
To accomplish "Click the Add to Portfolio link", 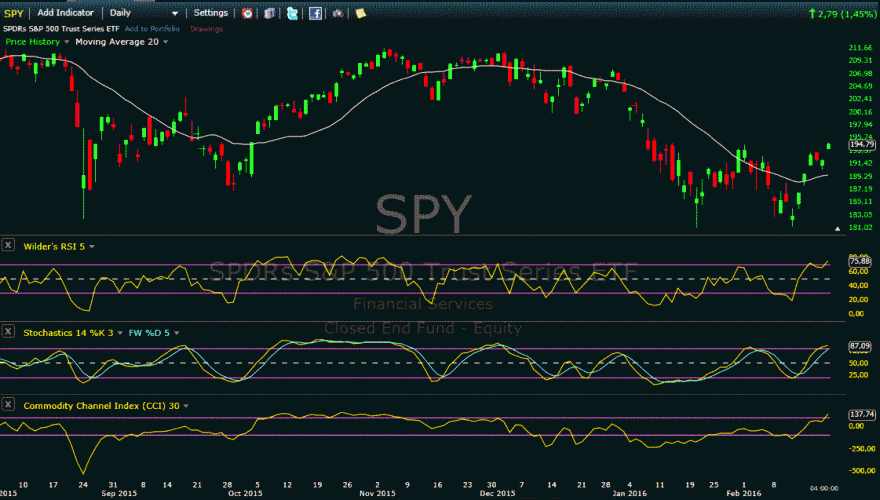I will [x=152, y=29].
